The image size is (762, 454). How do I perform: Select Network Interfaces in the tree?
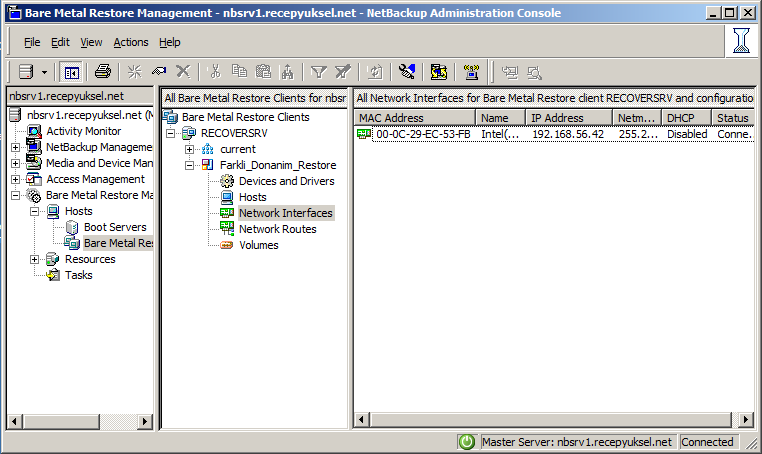pyautogui.click(x=286, y=213)
